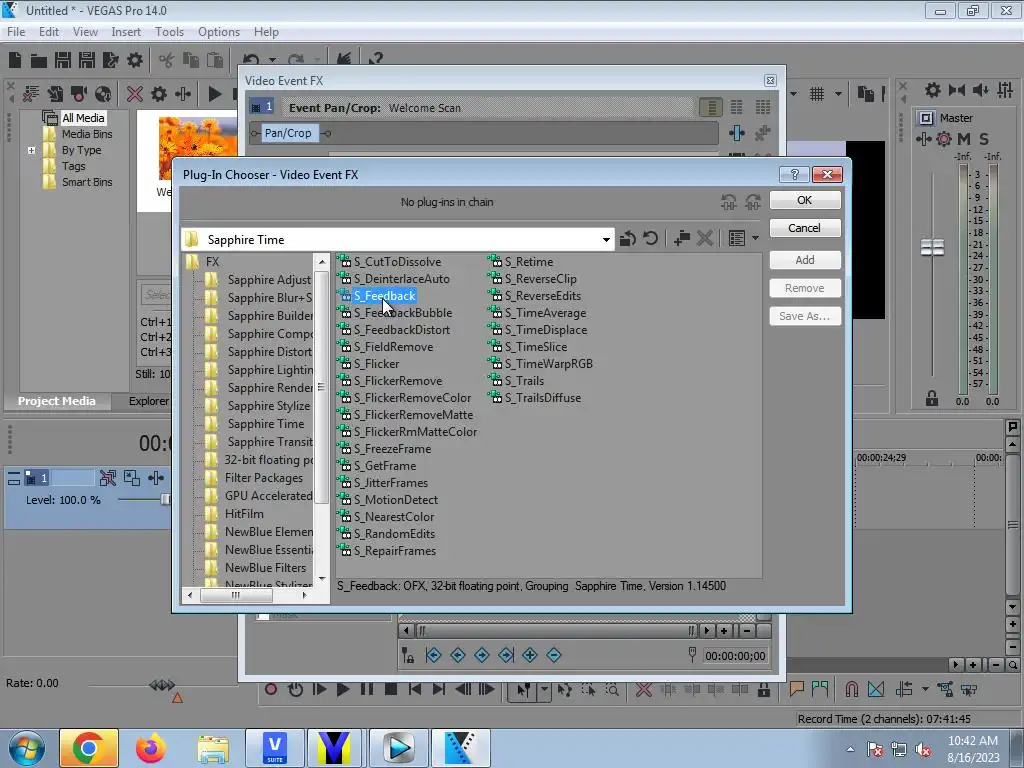Screen dimensions: 1024x768
Task: Select S_TimeWarpRGB in the plug-in list
Action: (x=541, y=364)
